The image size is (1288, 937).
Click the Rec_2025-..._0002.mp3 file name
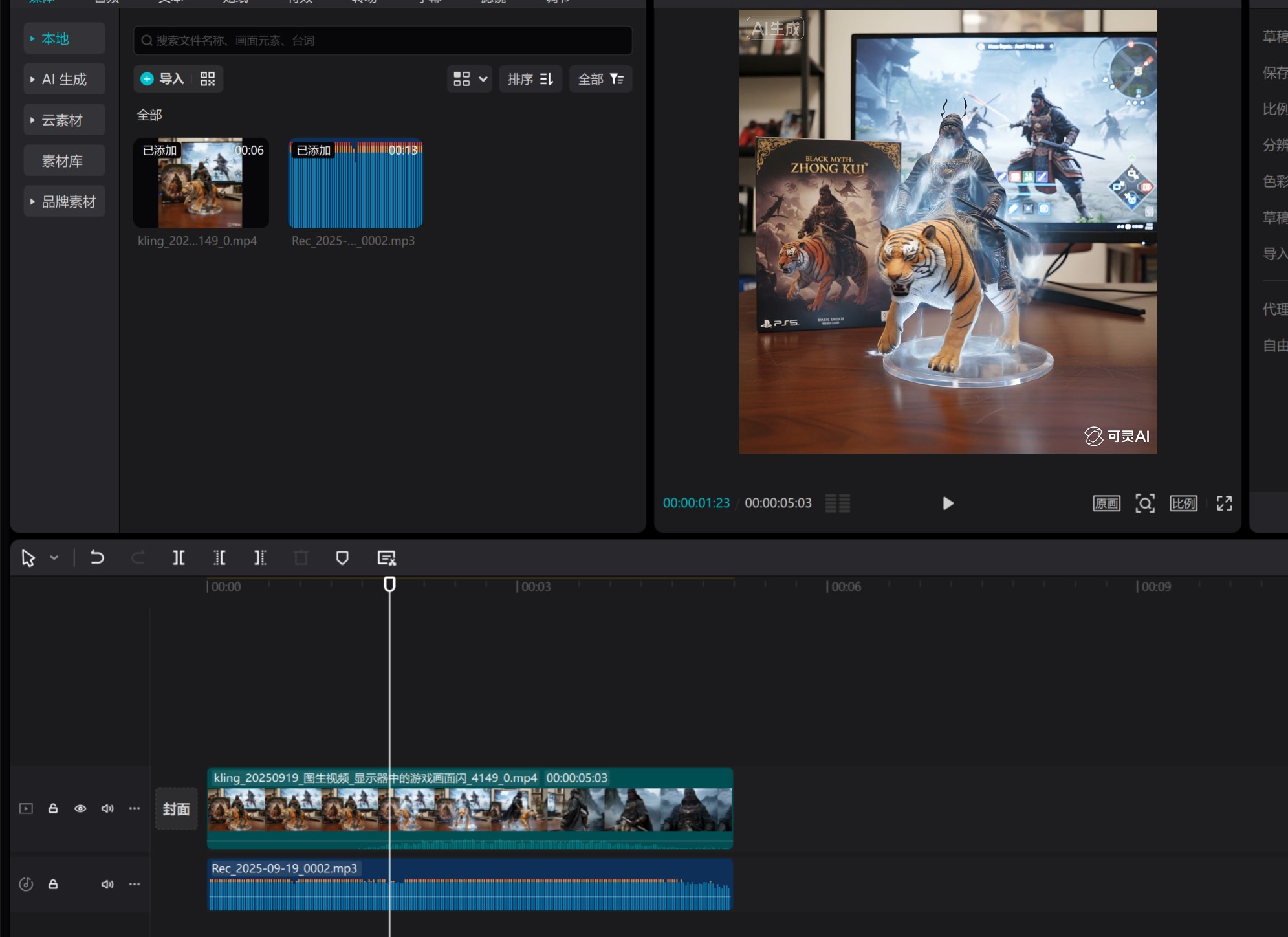(353, 241)
